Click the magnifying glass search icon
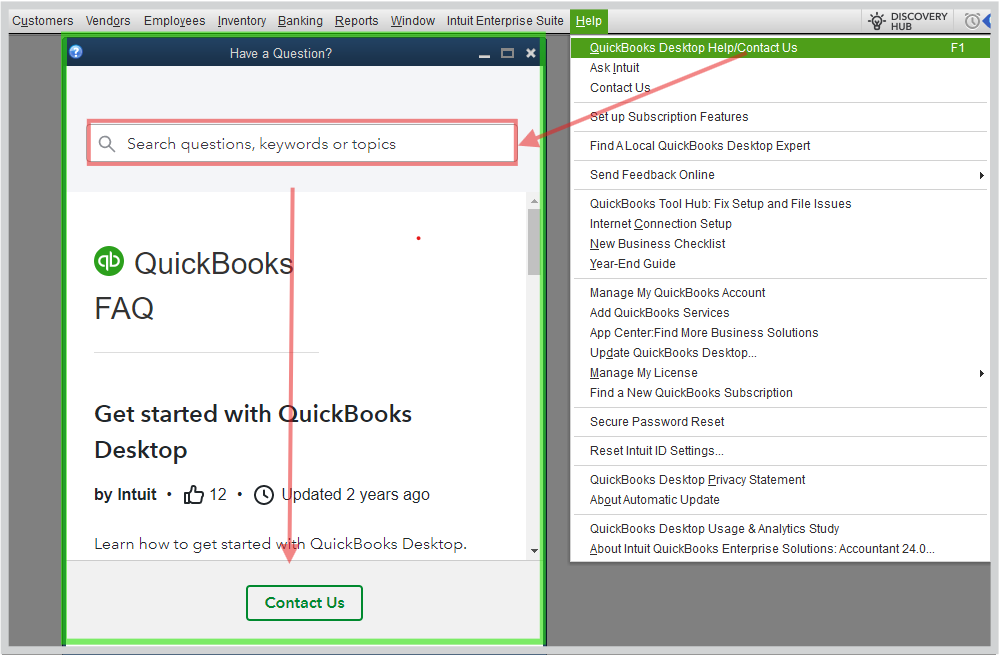The width and height of the screenshot is (999, 655). tap(107, 144)
